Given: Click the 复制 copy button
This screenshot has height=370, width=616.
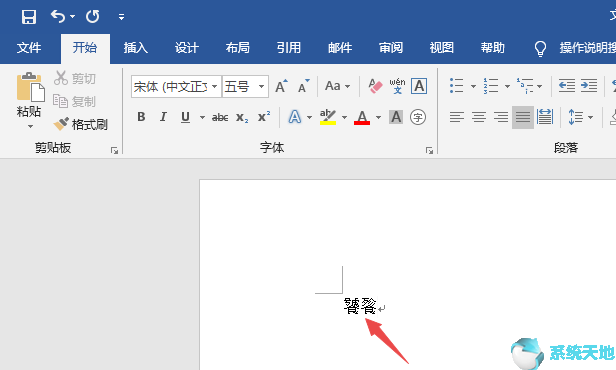Looking at the screenshot, I should click(75, 101).
